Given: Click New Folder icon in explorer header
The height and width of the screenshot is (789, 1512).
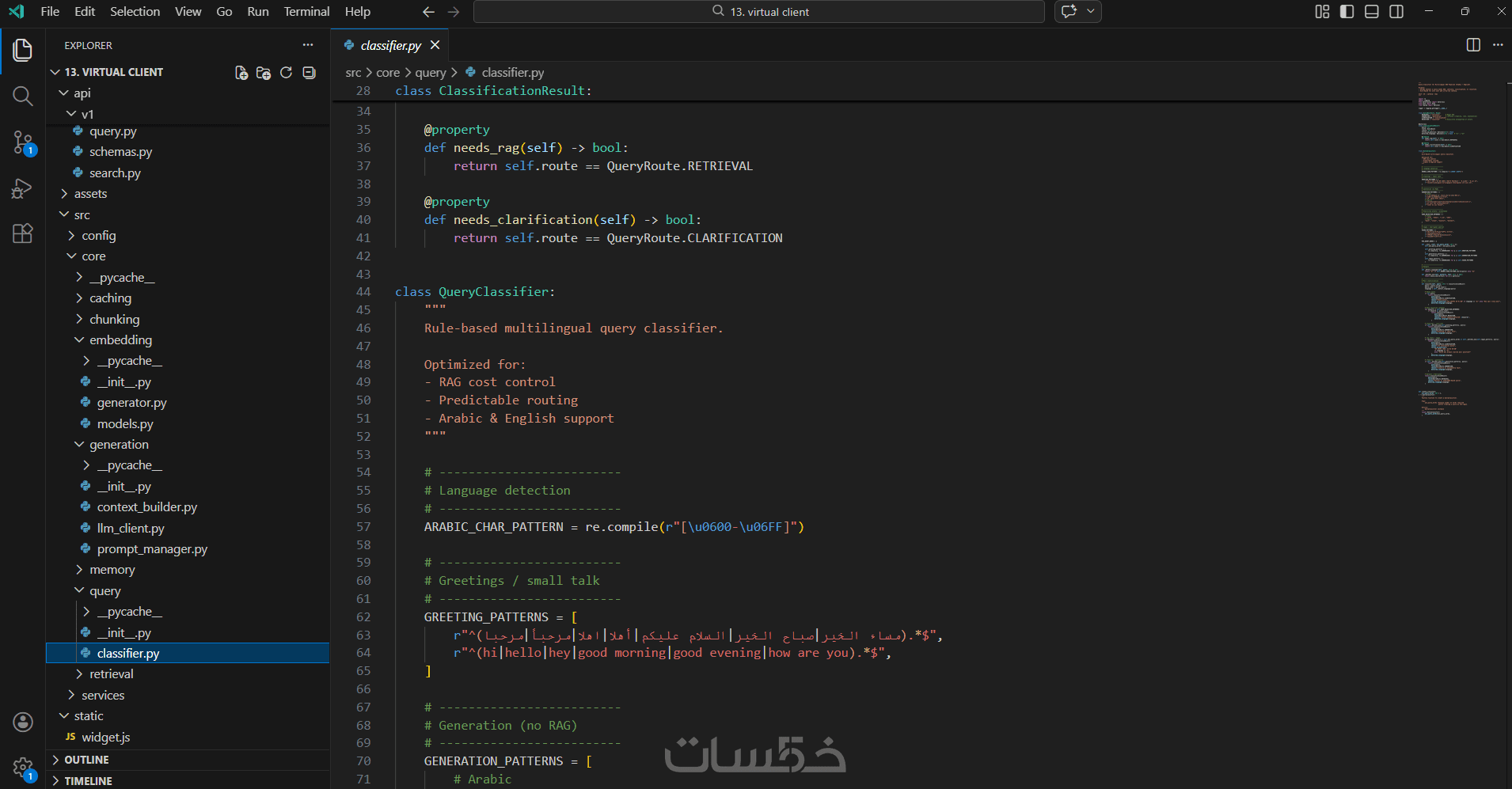Looking at the screenshot, I should point(264,73).
